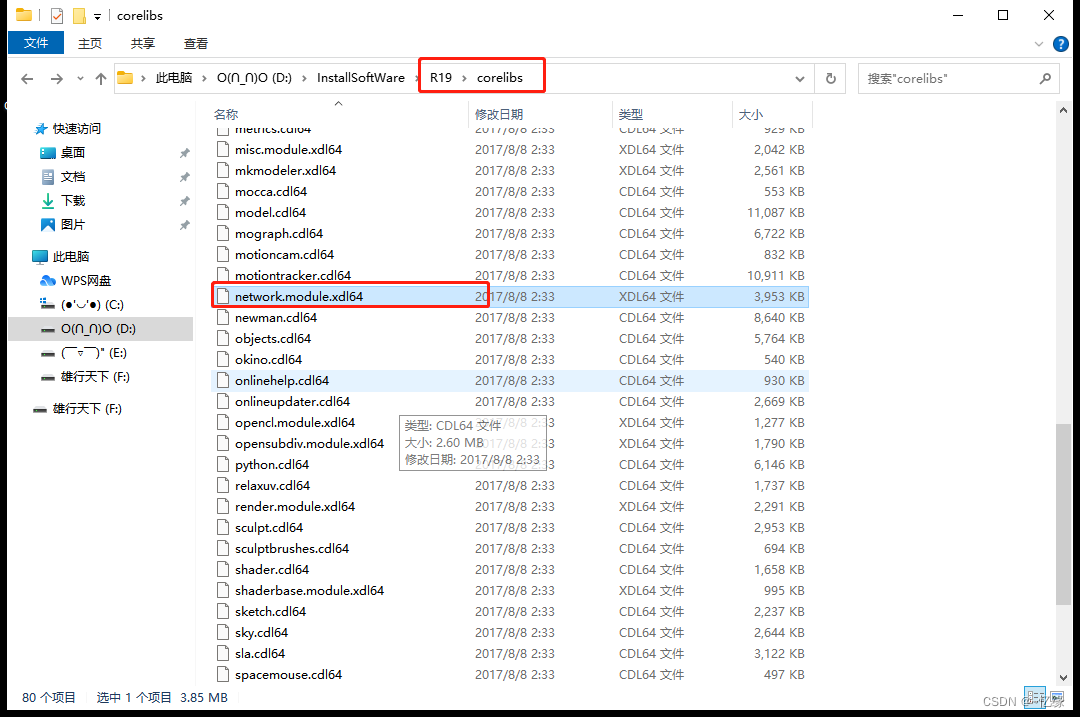Viewport: 1080px width, 717px height.
Task: Sort by the 名称 column header
Action: pos(226,114)
